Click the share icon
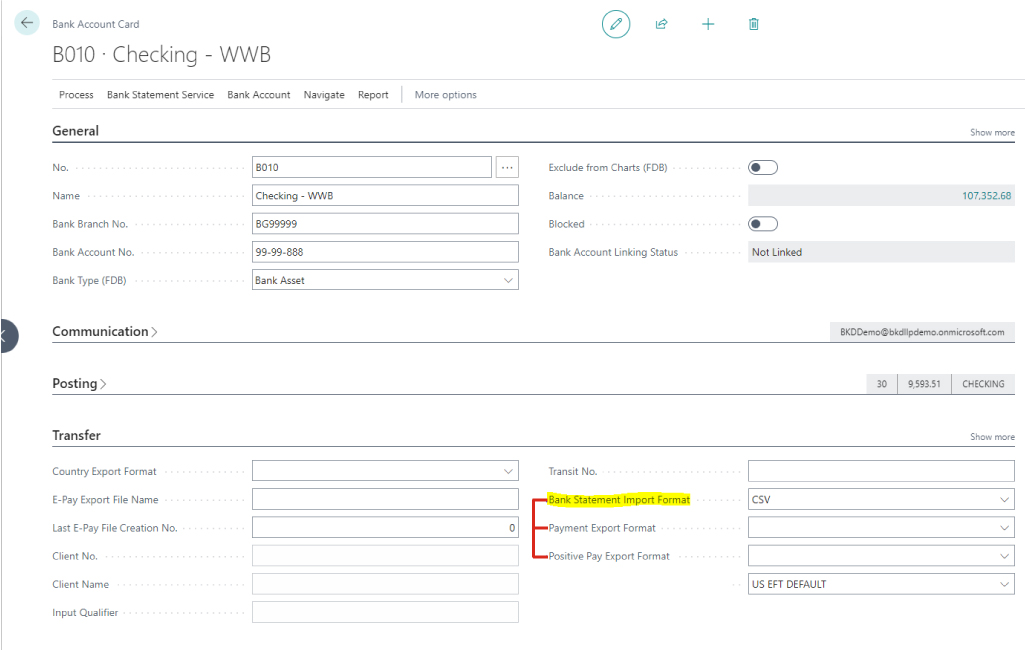 click(x=662, y=24)
